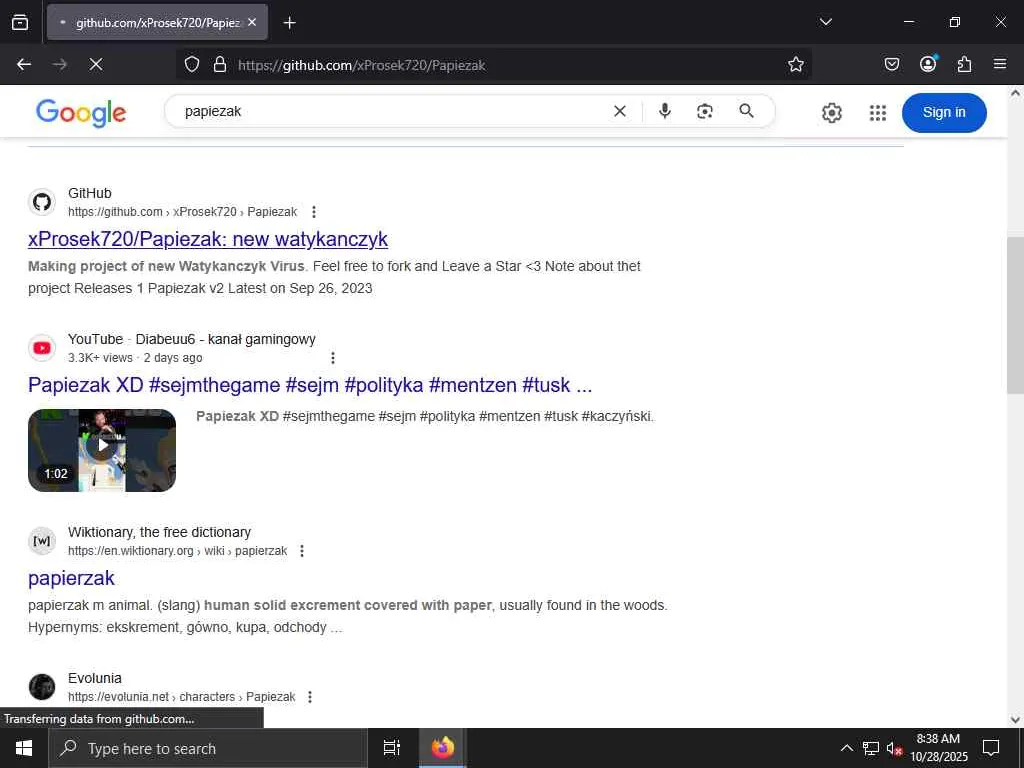This screenshot has height=768, width=1024.
Task: Open Firefox View in the tab strip
Action: (20, 22)
